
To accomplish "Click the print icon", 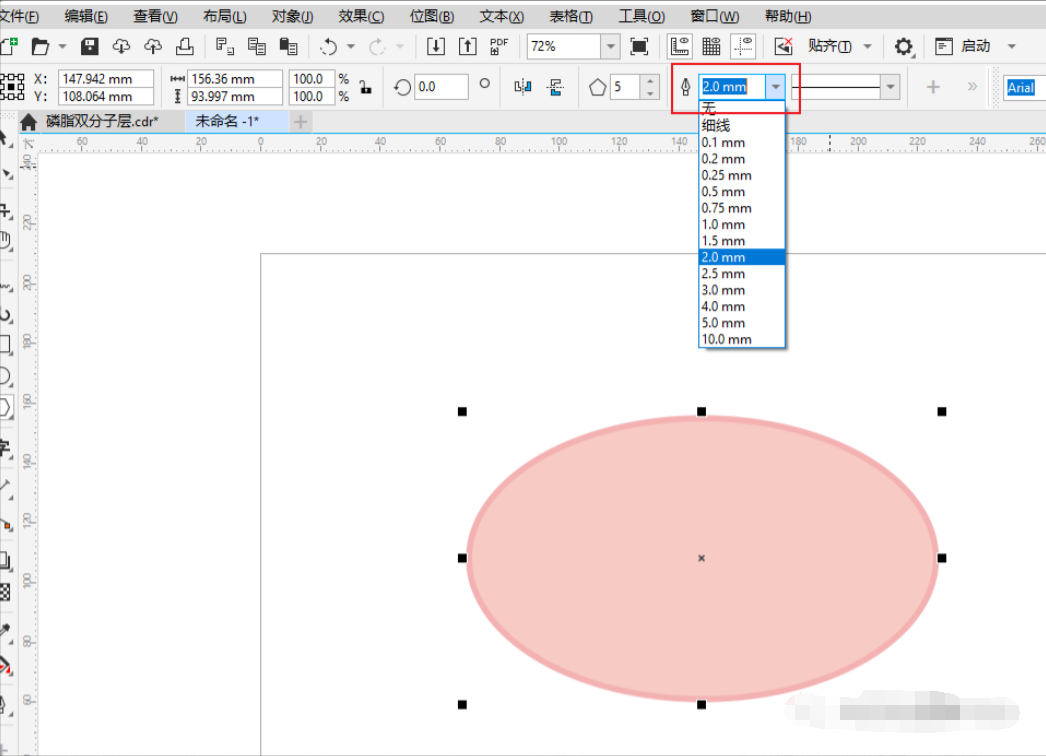I will tap(185, 46).
